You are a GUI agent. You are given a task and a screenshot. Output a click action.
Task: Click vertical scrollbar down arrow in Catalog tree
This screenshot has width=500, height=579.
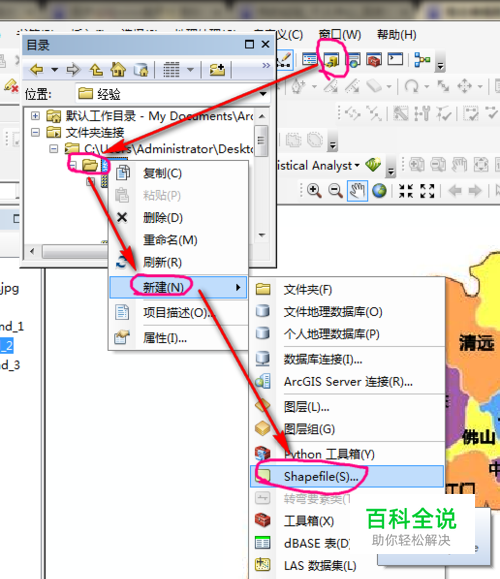click(x=262, y=235)
